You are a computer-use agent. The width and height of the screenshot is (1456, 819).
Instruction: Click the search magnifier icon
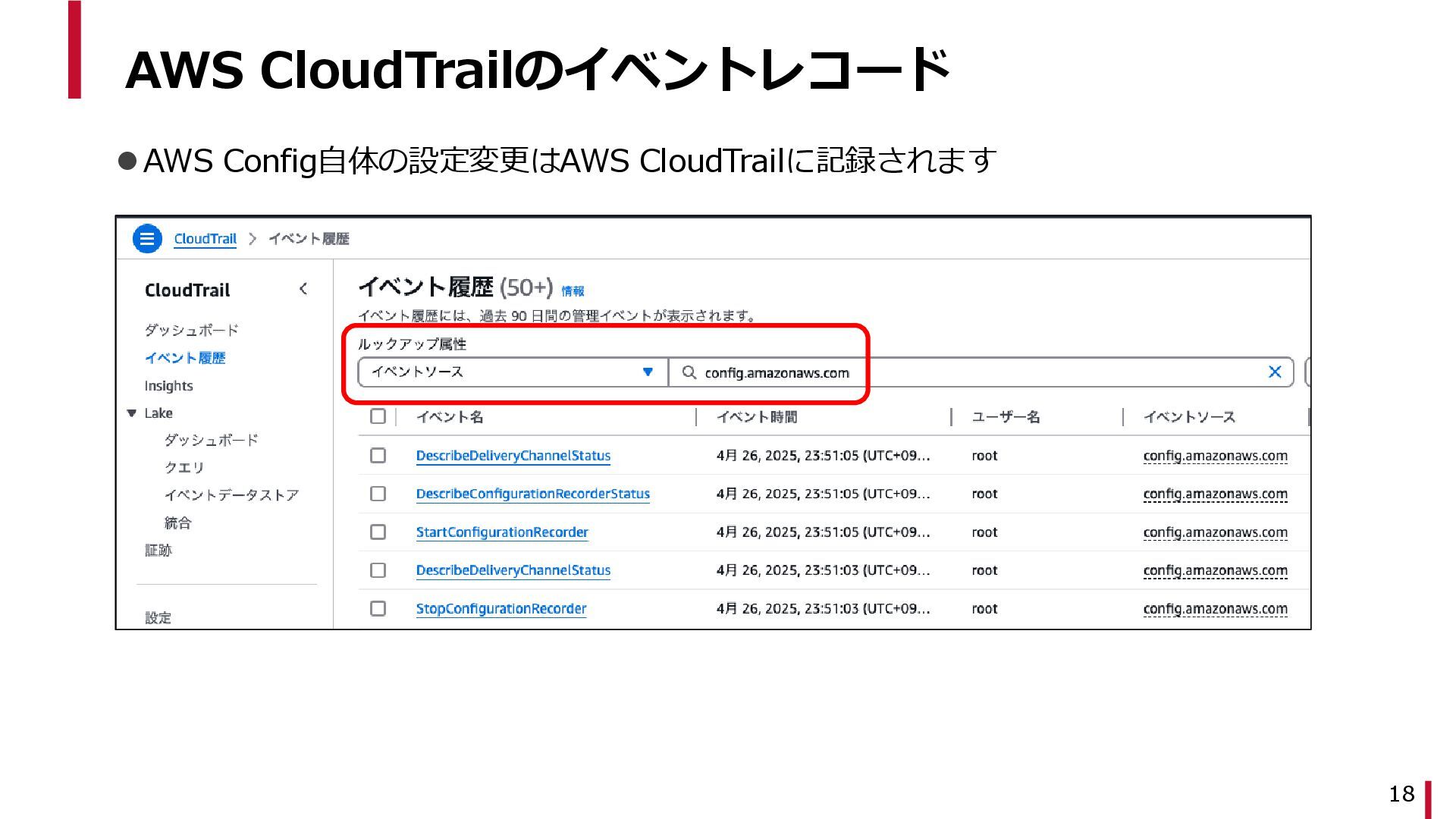[689, 372]
